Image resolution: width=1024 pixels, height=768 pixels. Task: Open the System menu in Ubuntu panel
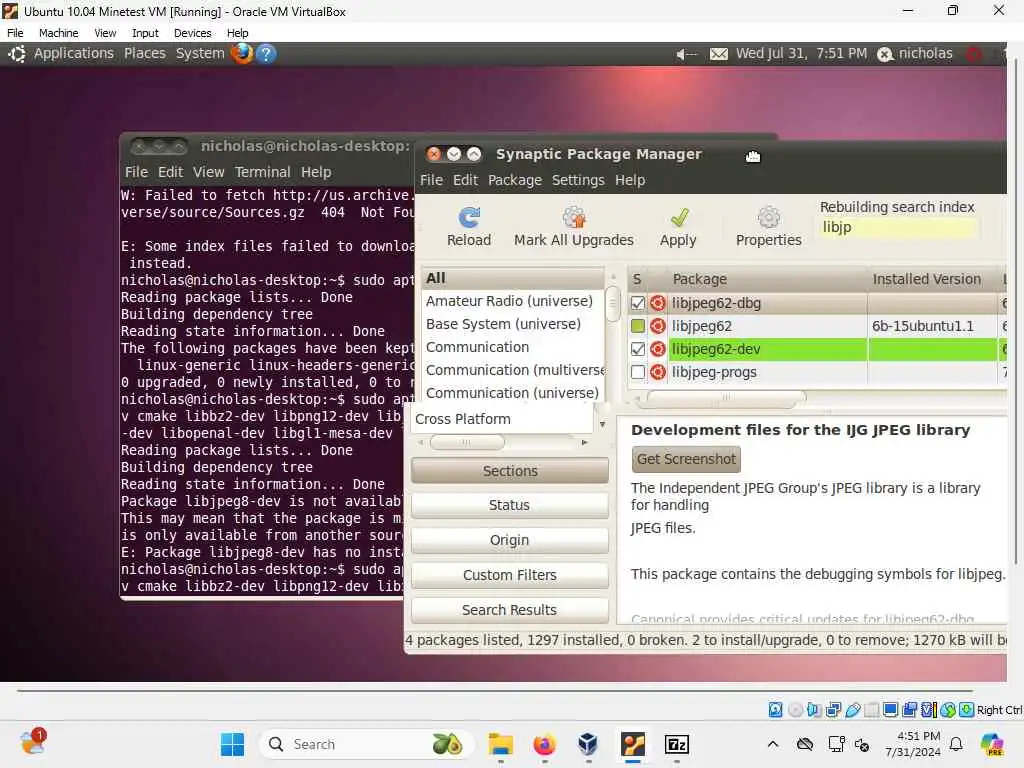point(200,54)
